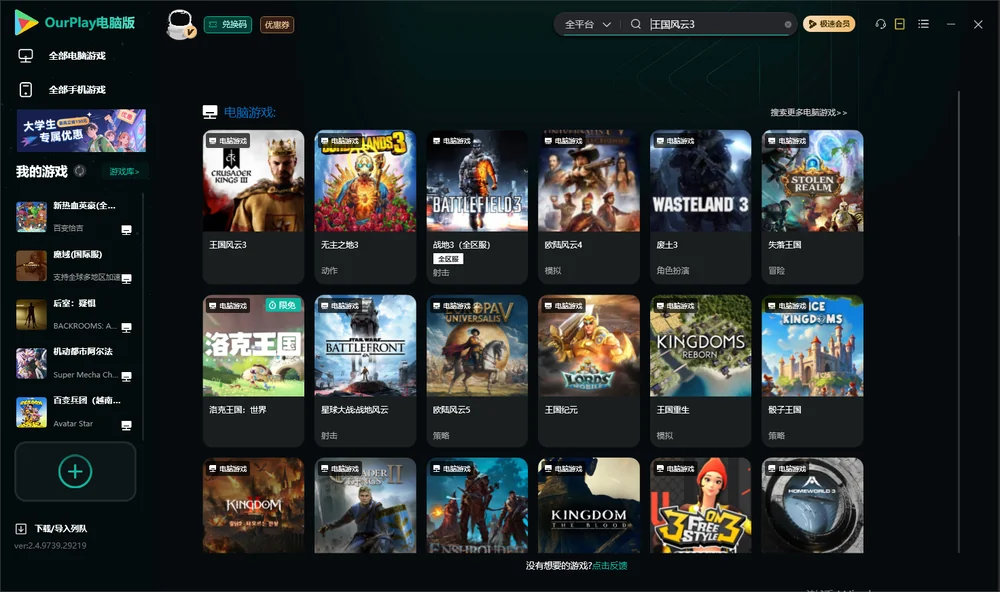Click the search magnifier icon

click(x=635, y=24)
